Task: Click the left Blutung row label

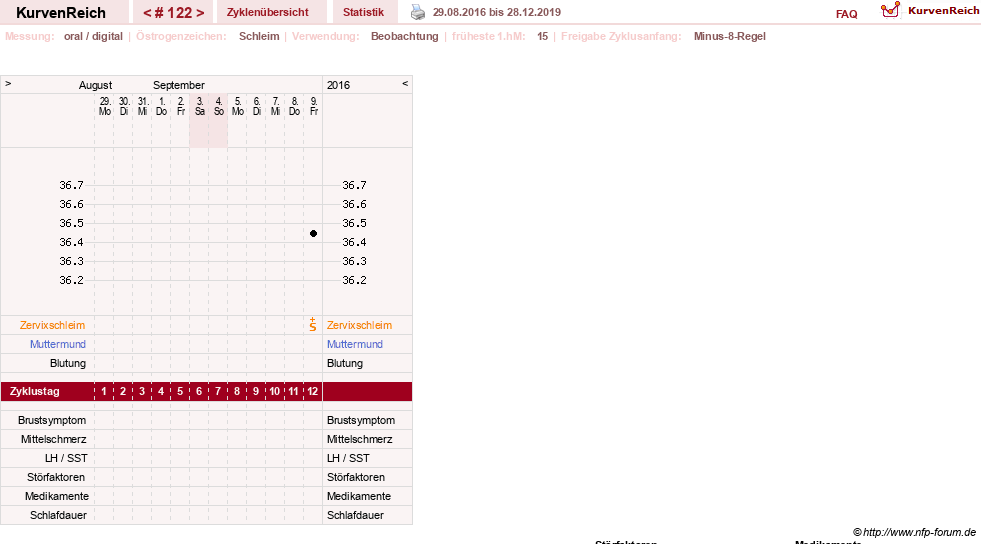Action: pos(68,363)
